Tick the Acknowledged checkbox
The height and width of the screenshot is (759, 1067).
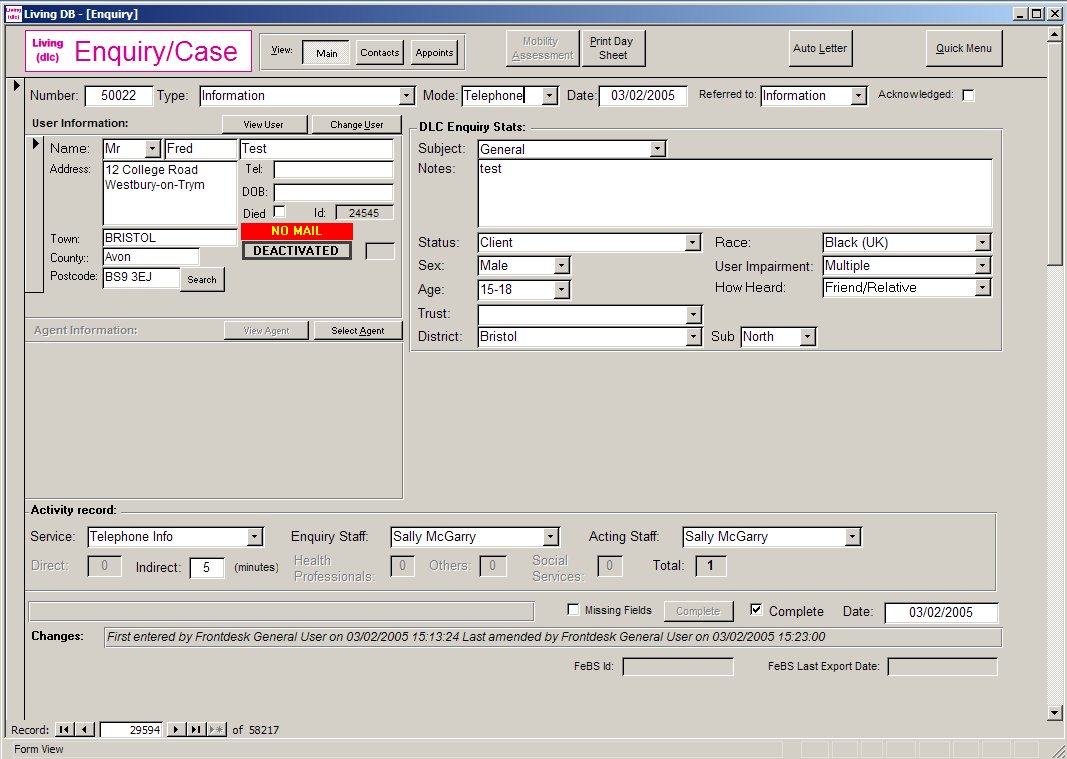pyautogui.click(x=968, y=96)
